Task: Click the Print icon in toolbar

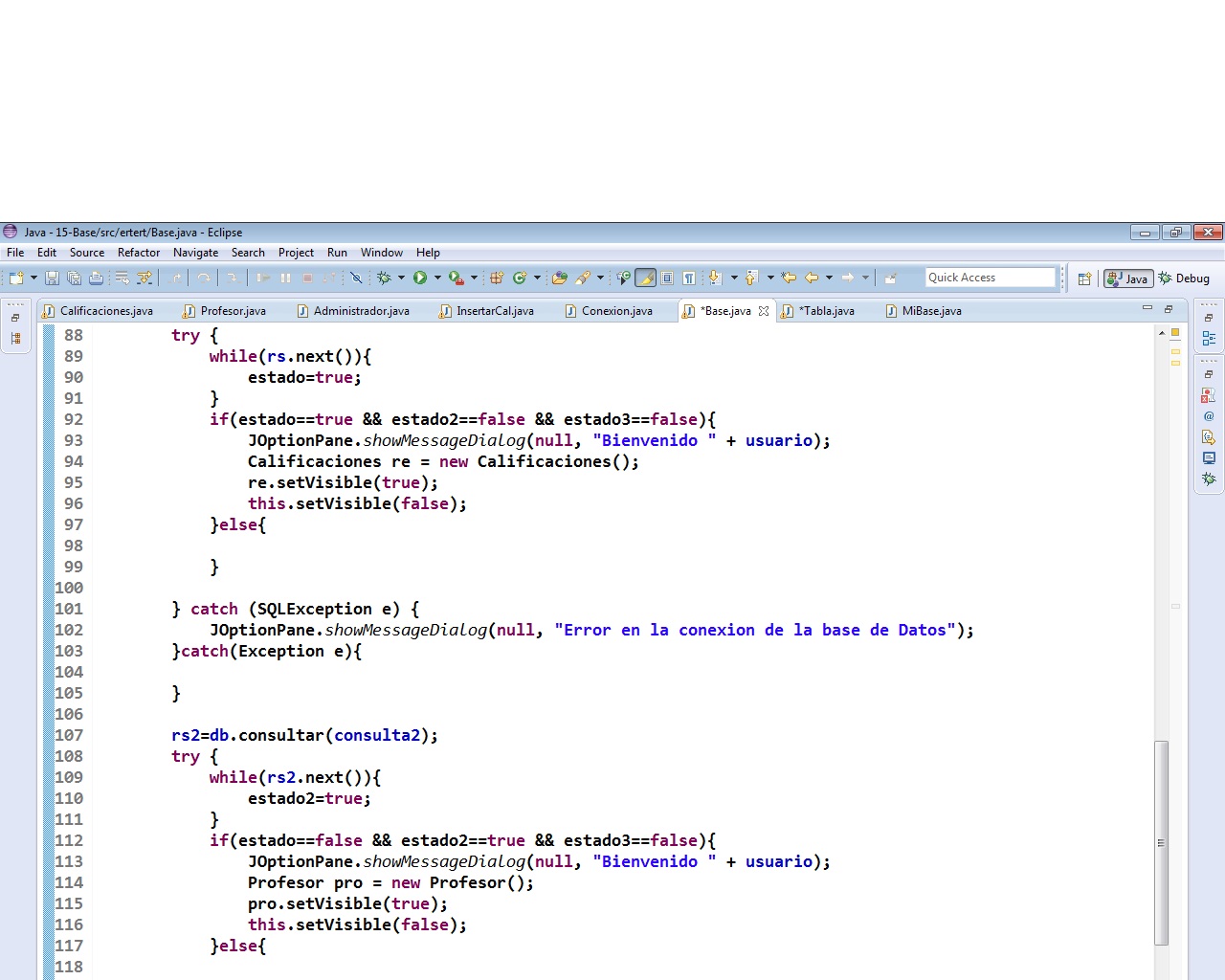Action: coord(96,278)
